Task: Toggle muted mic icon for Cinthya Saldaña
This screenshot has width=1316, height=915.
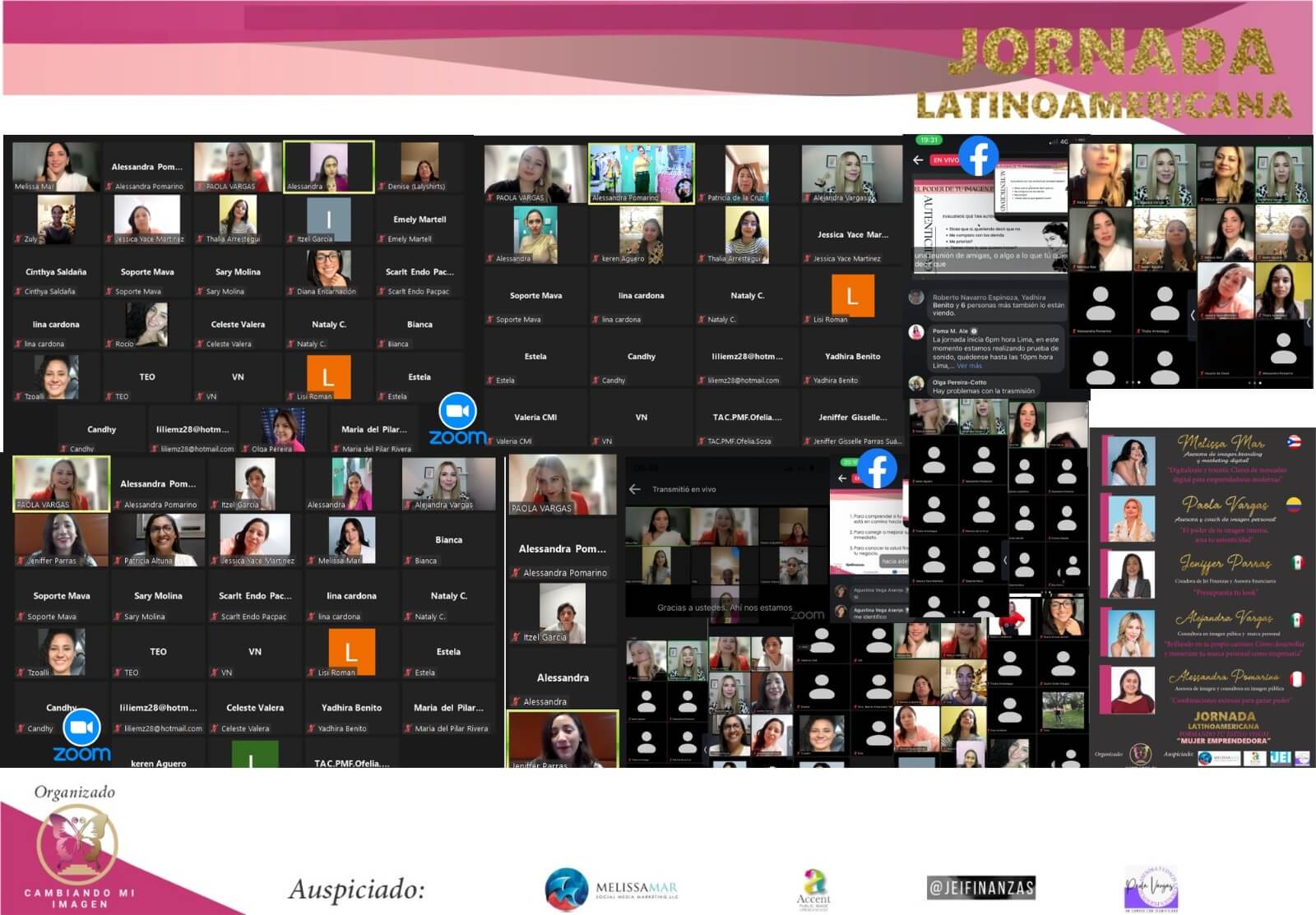Action: 18,292
